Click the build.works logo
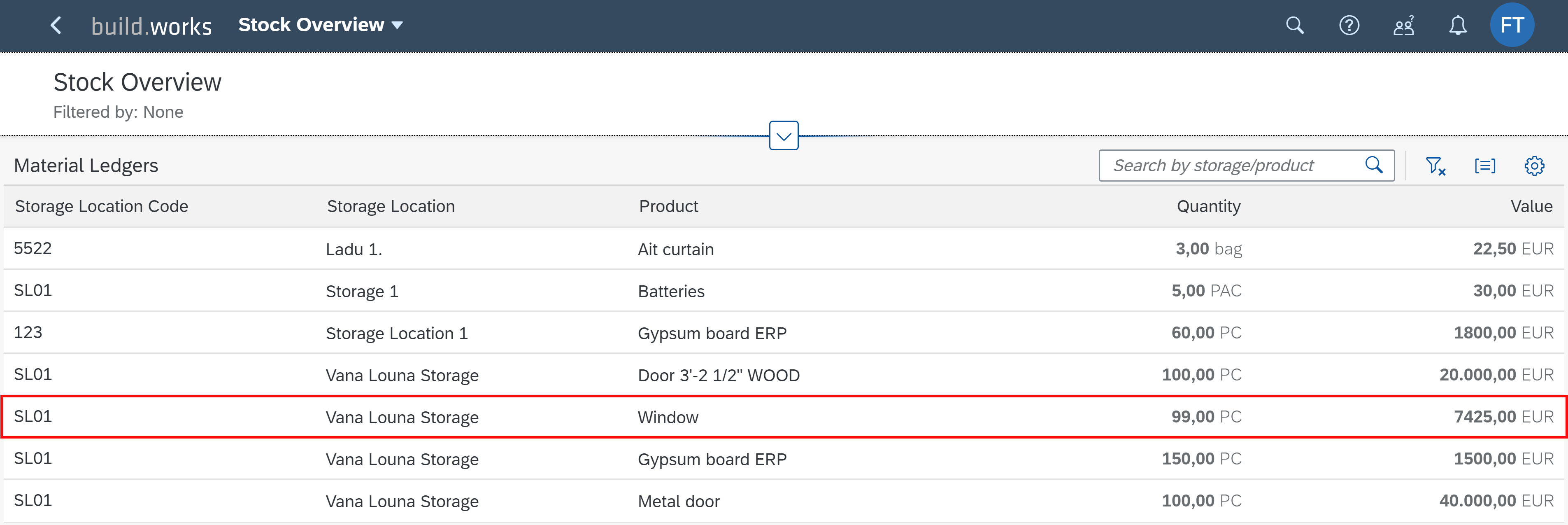This screenshot has width=1568, height=525. tap(151, 26)
